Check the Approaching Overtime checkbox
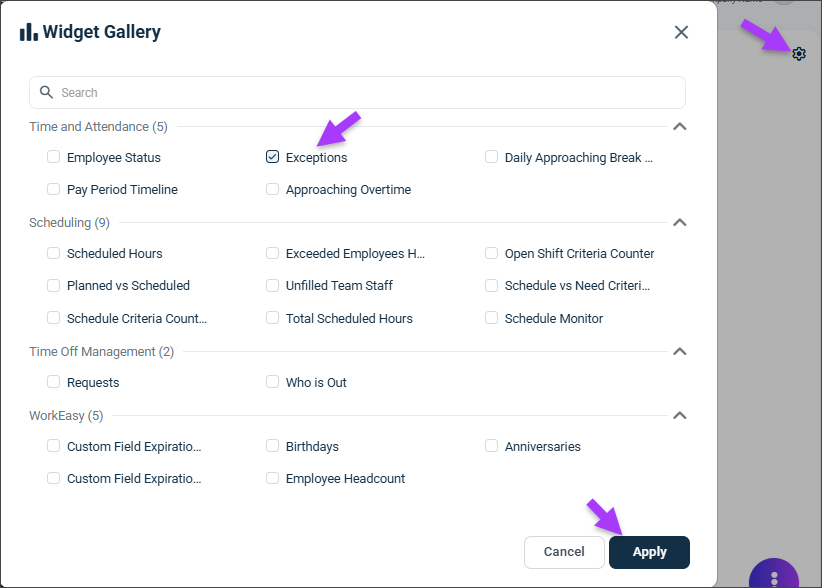This screenshot has height=588, width=822. pyautogui.click(x=273, y=189)
